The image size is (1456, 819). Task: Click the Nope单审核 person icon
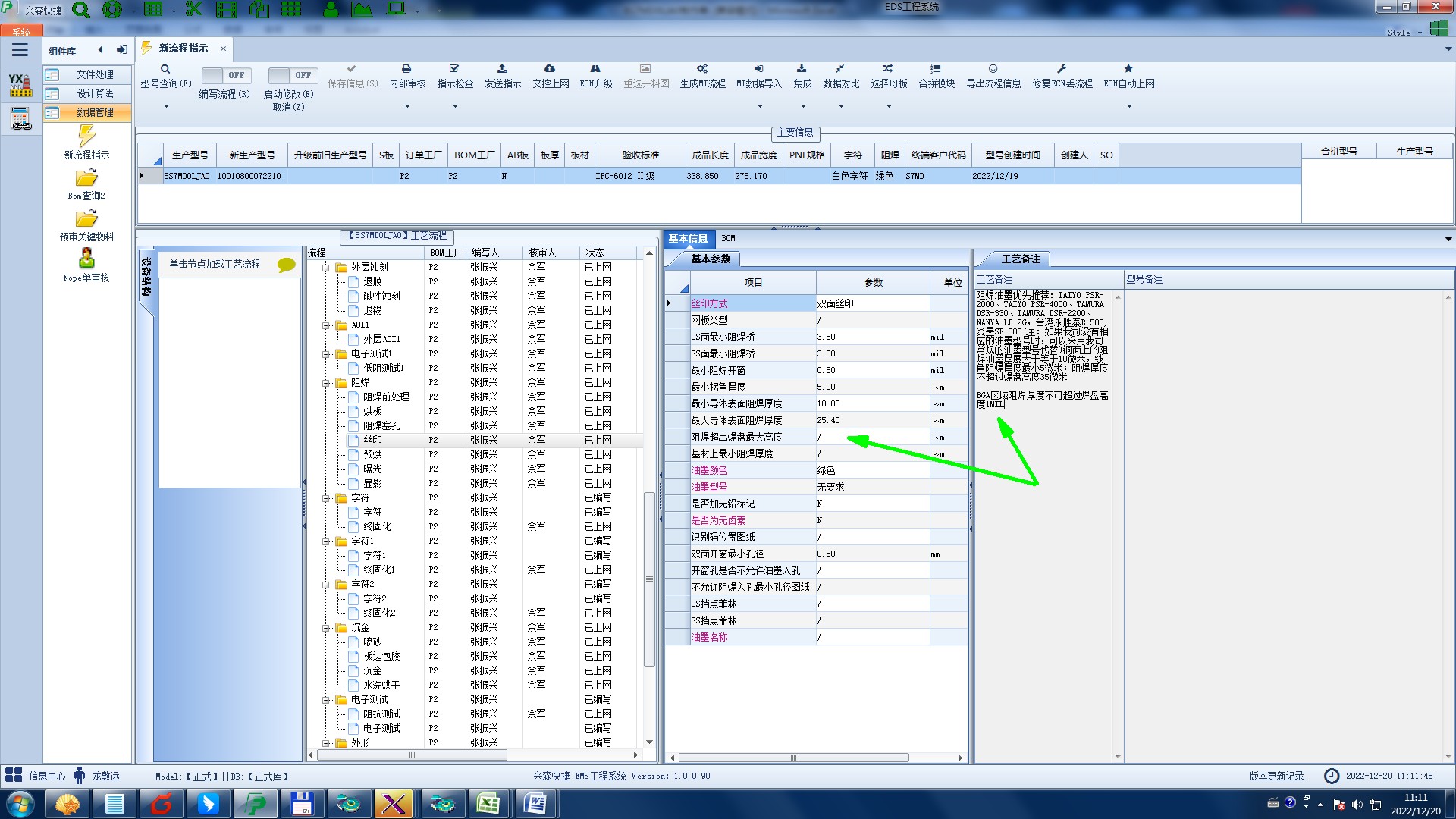(x=86, y=259)
